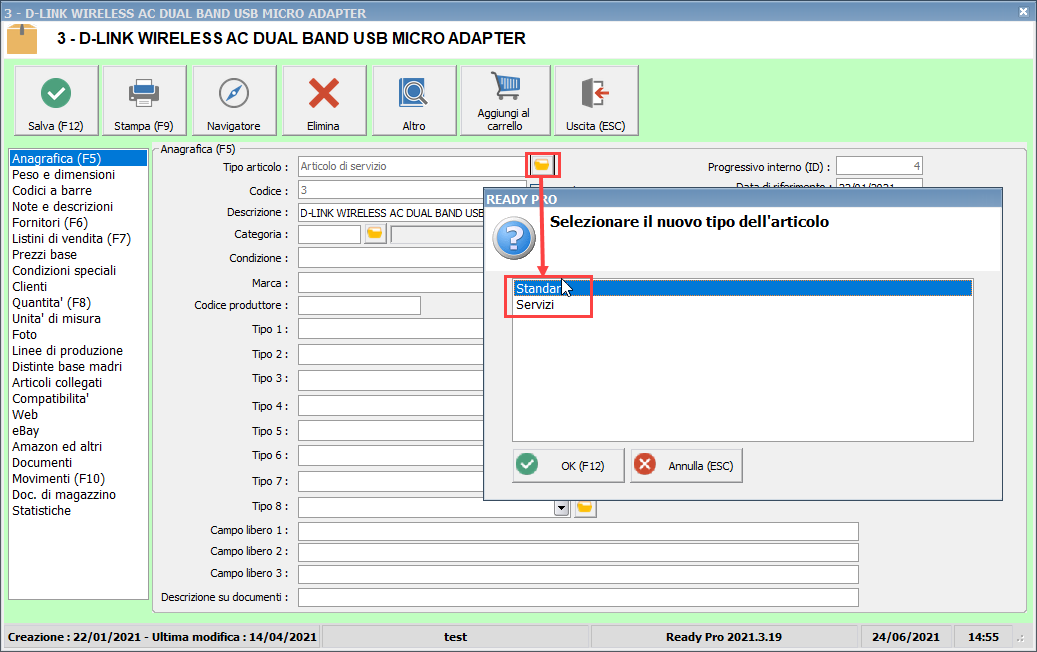Select Servizi in type list

[x=743, y=304]
